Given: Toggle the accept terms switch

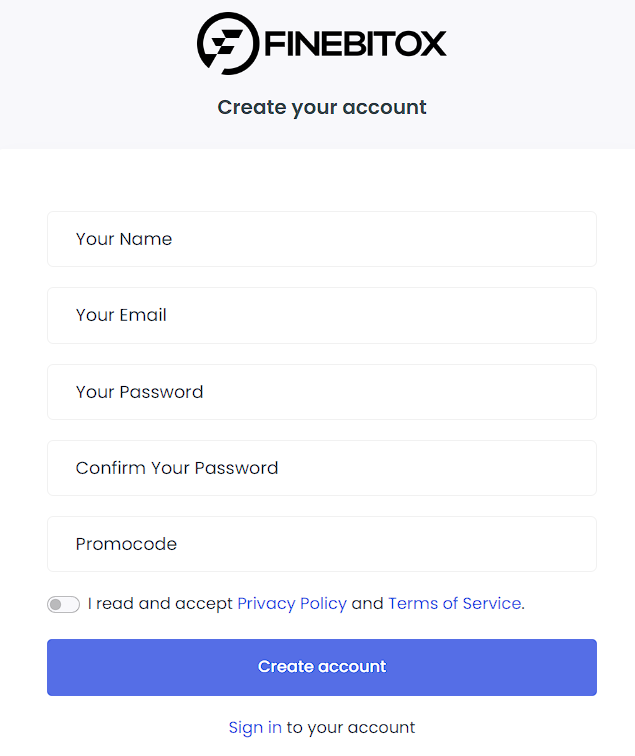Looking at the screenshot, I should point(63,604).
